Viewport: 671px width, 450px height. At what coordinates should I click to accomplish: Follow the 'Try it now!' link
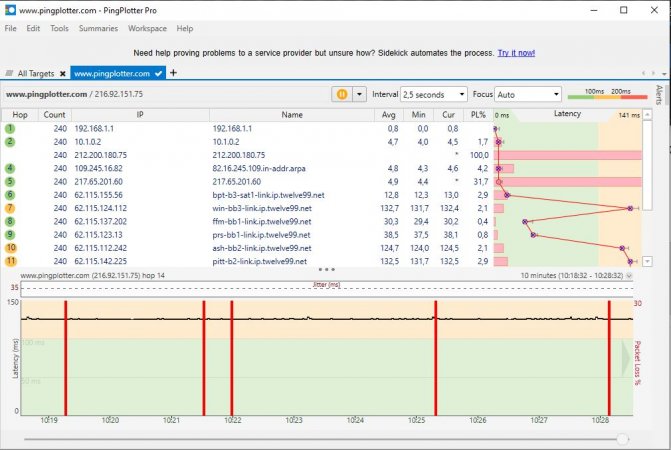click(x=516, y=53)
